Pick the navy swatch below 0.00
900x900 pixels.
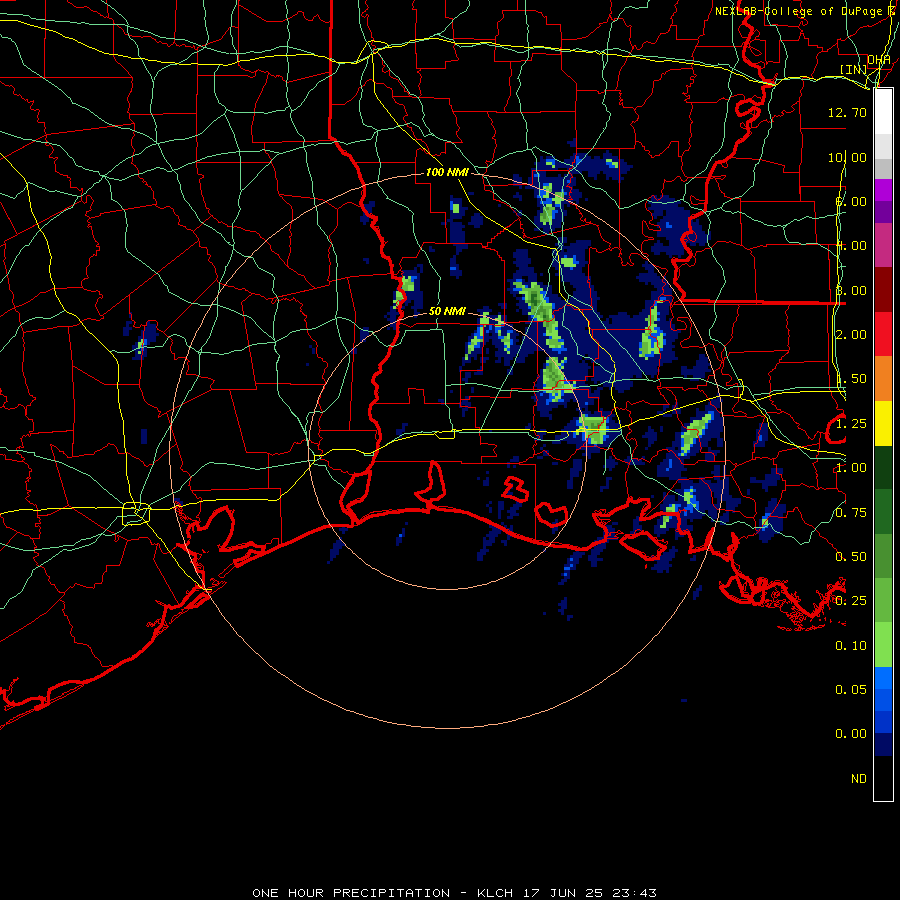tap(883, 745)
